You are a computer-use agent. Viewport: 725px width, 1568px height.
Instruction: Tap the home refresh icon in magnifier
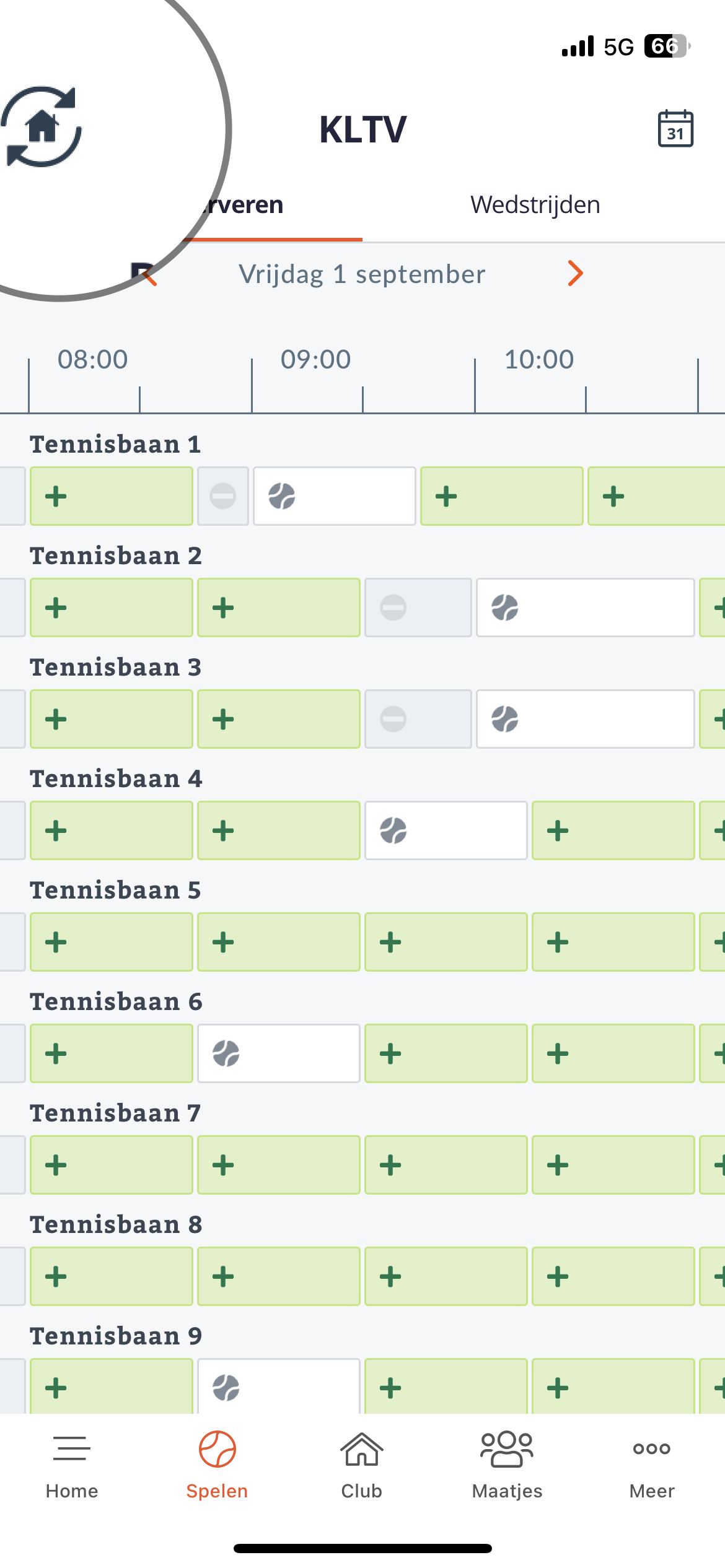pyautogui.click(x=42, y=127)
